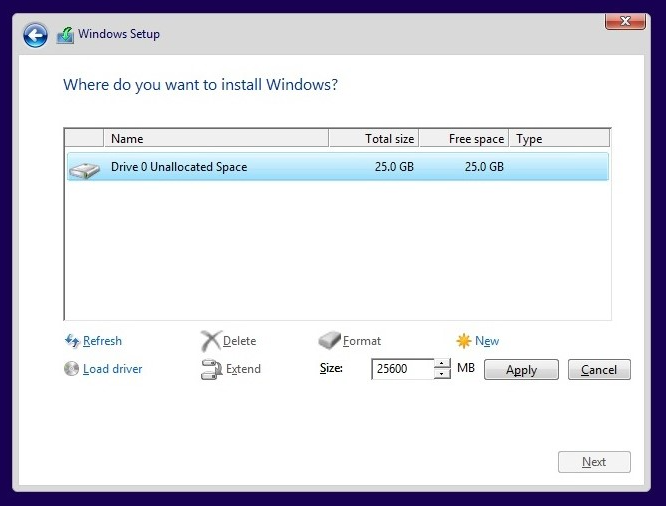Sort by the Type column header
666x506 pixels.
(x=559, y=139)
